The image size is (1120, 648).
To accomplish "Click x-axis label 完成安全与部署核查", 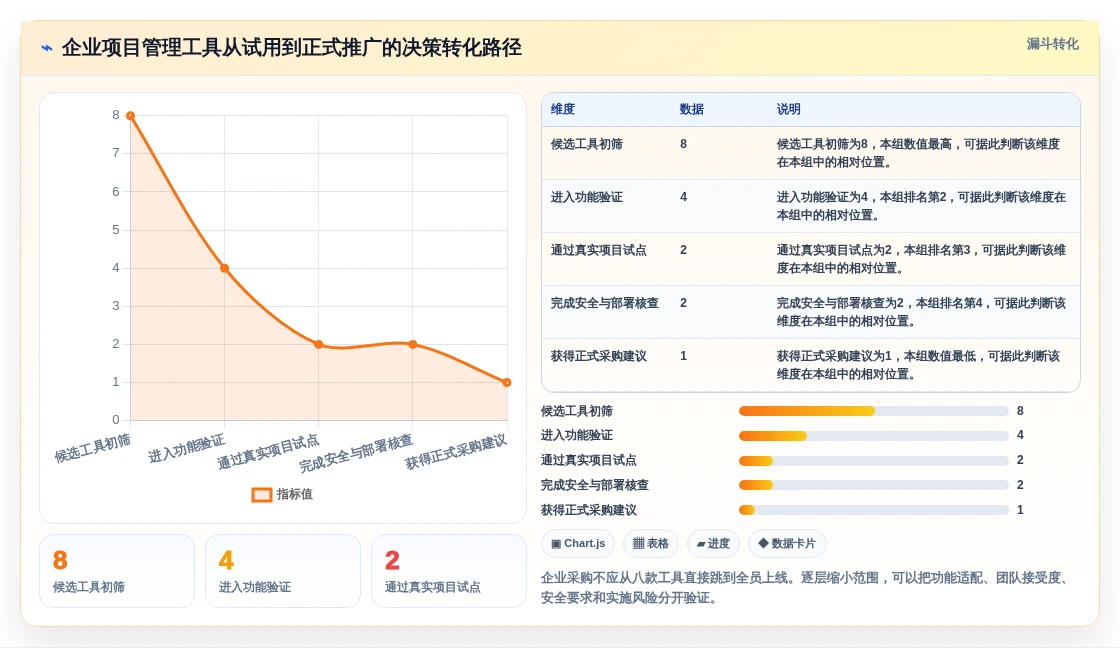I will pyautogui.click(x=356, y=454).
